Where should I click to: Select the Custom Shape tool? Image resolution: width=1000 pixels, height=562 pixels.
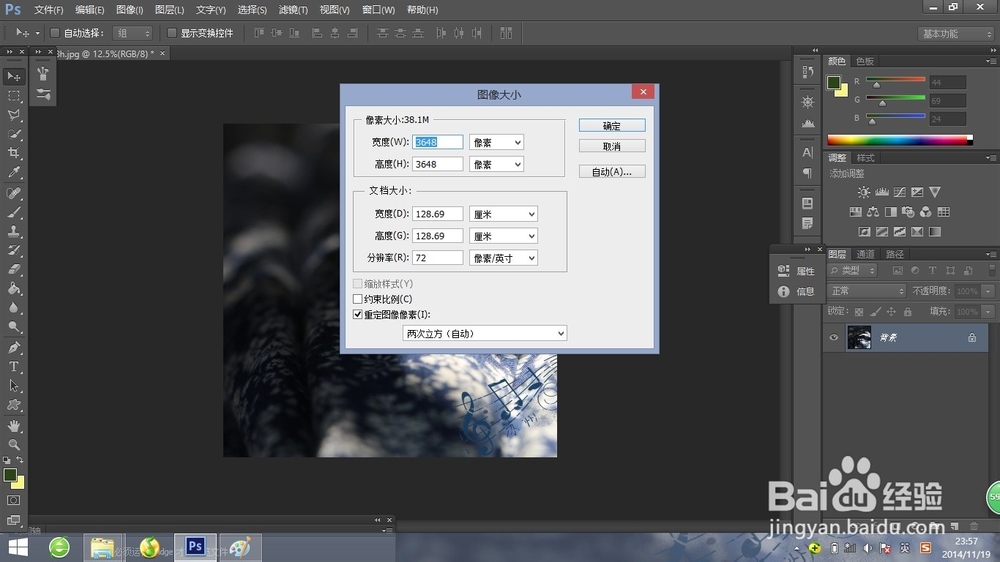[x=13, y=404]
